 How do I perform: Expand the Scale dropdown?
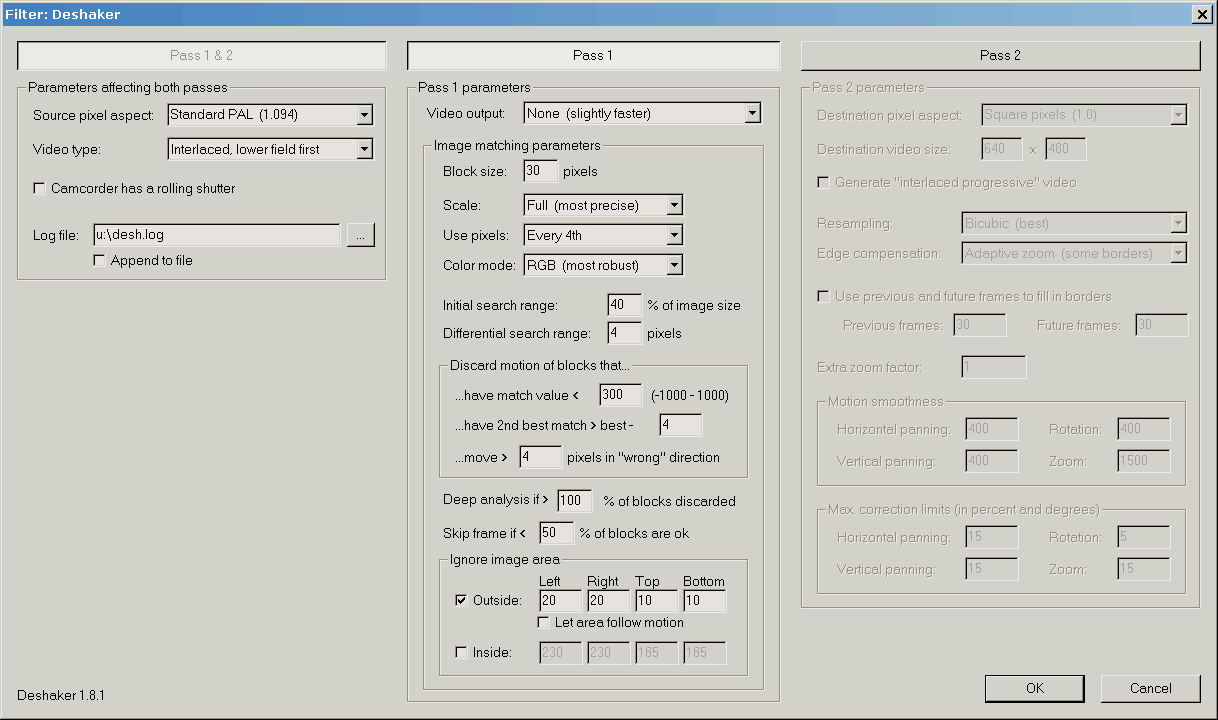[x=674, y=205]
